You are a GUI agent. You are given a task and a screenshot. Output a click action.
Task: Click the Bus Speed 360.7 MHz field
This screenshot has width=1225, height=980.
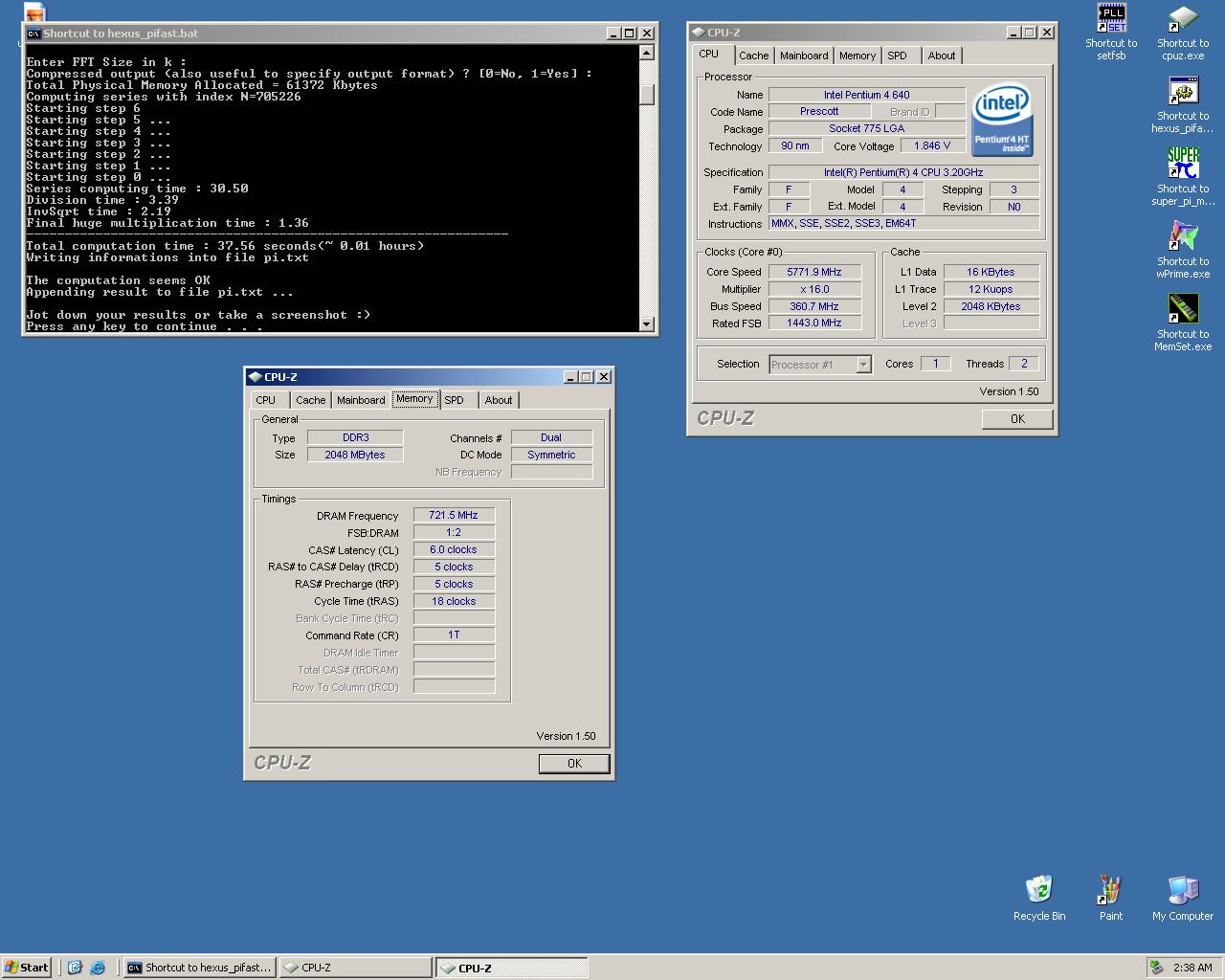(814, 306)
